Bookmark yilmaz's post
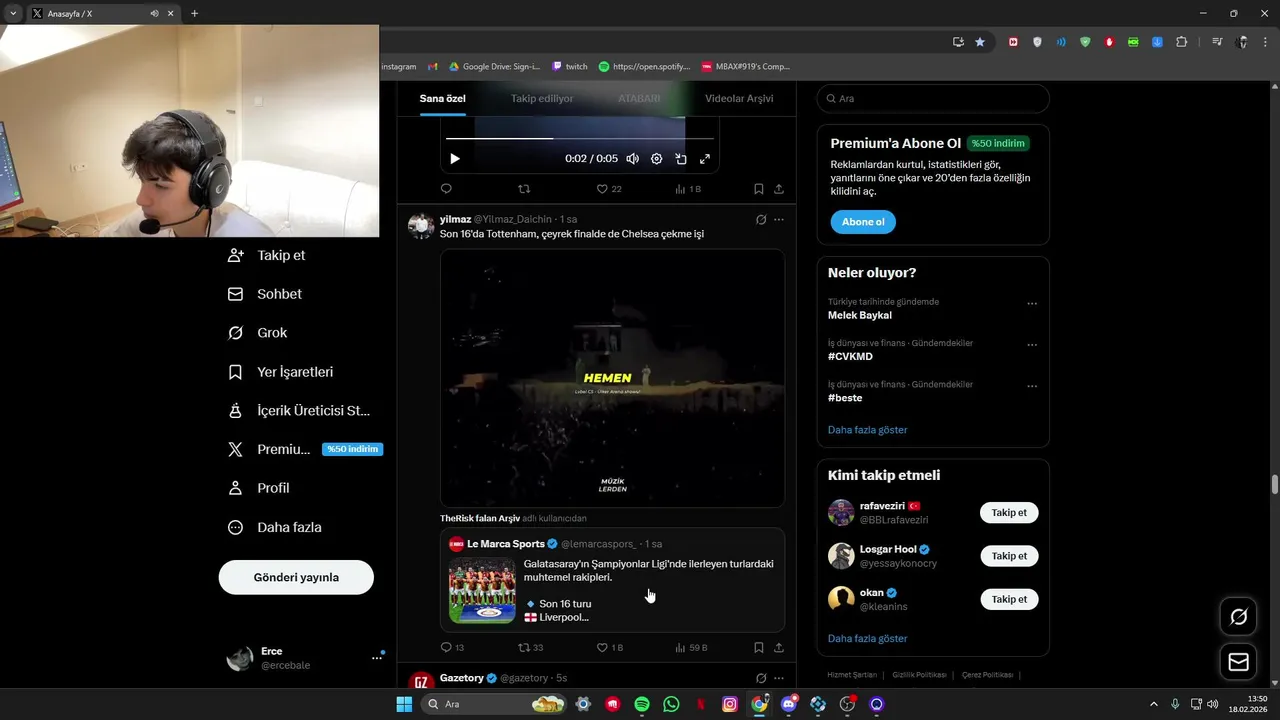 (759, 648)
